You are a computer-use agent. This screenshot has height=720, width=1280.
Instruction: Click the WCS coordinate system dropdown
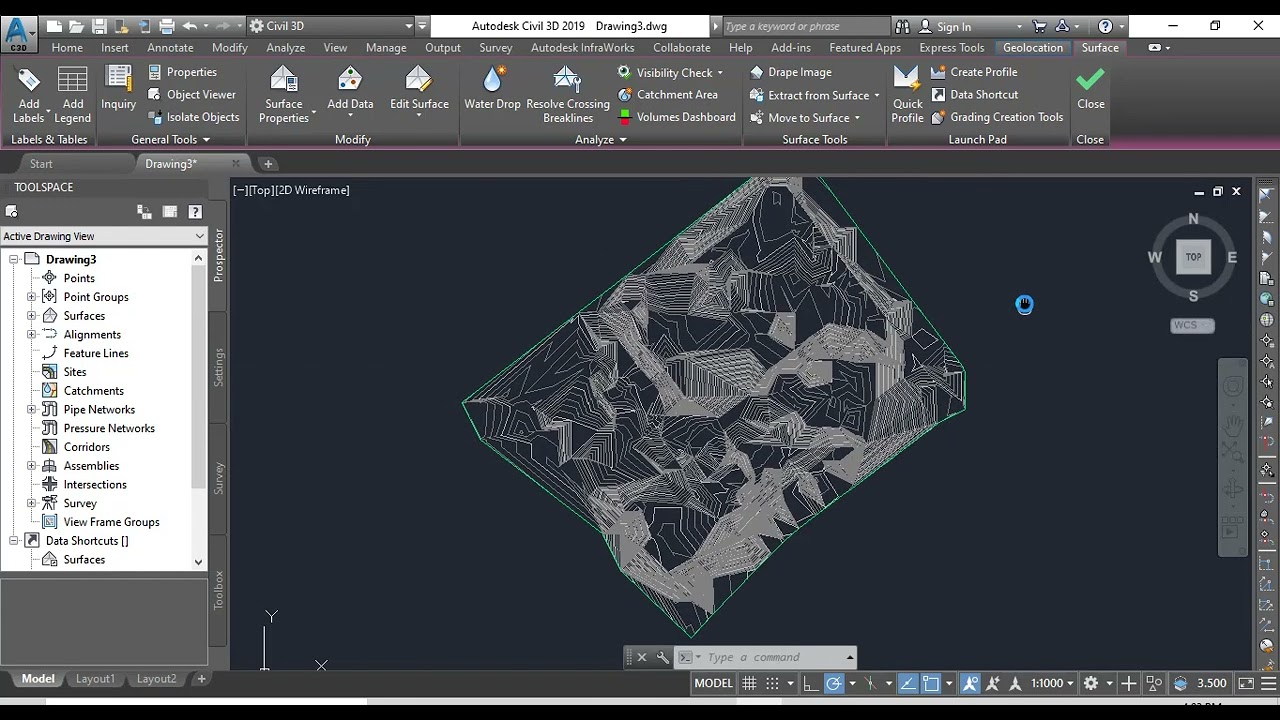[x=1191, y=325]
